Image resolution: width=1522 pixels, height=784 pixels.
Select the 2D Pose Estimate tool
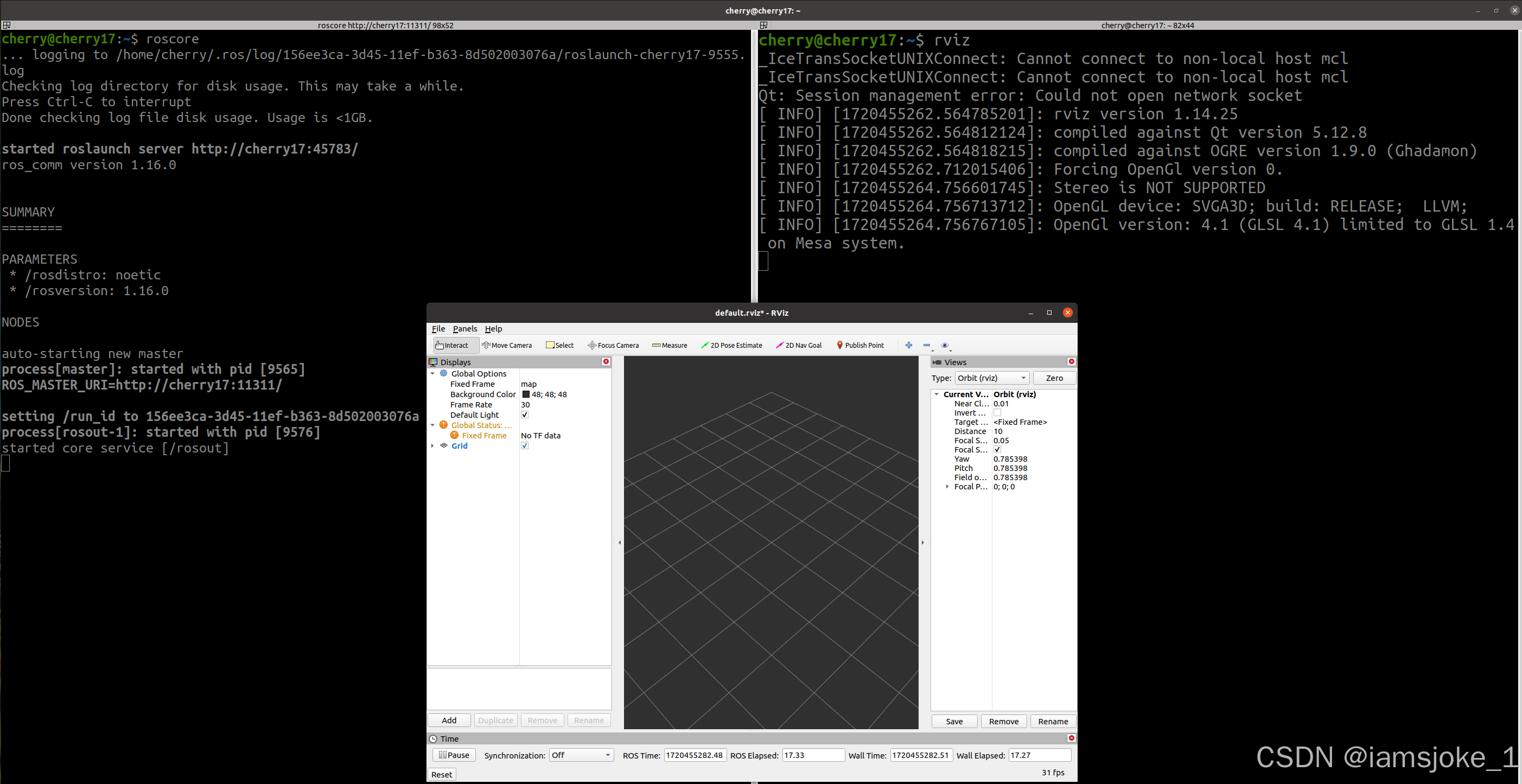pyautogui.click(x=731, y=345)
